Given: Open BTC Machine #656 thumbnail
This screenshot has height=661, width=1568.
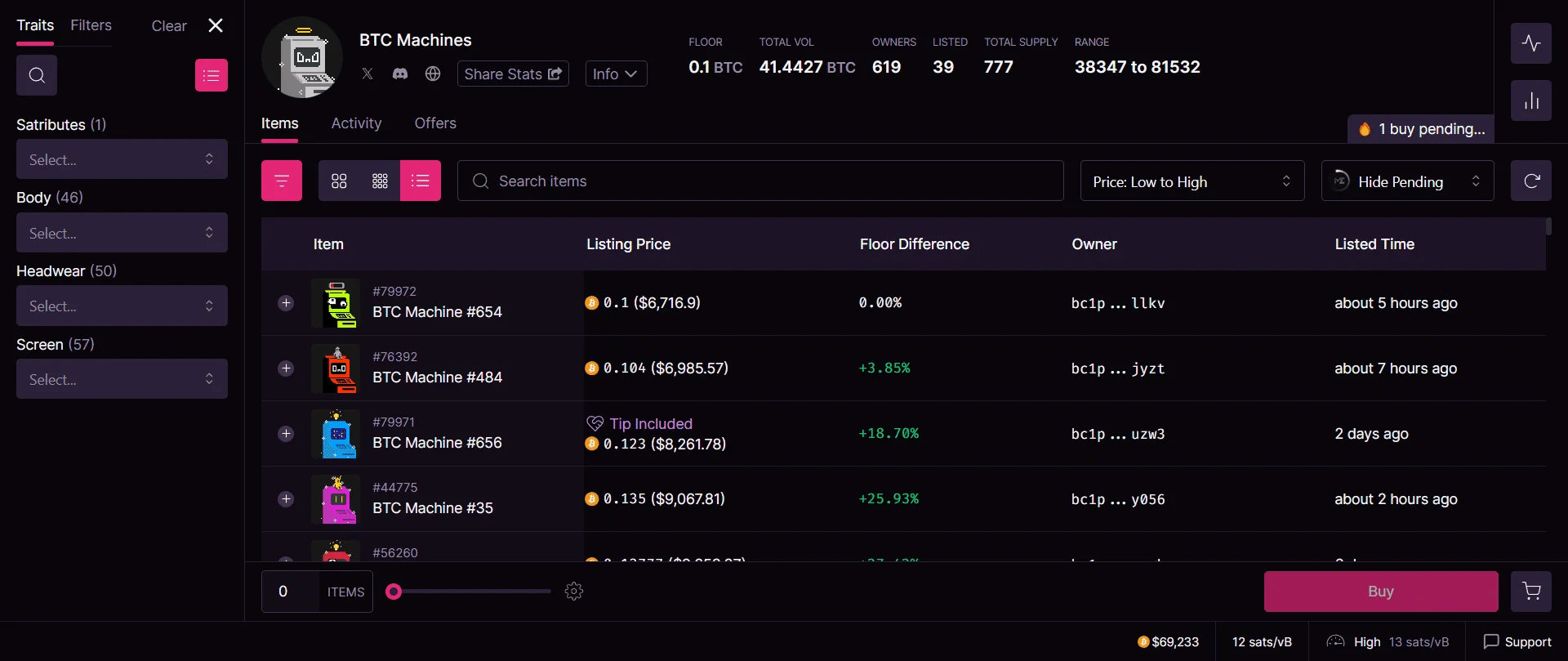Looking at the screenshot, I should tap(336, 434).
